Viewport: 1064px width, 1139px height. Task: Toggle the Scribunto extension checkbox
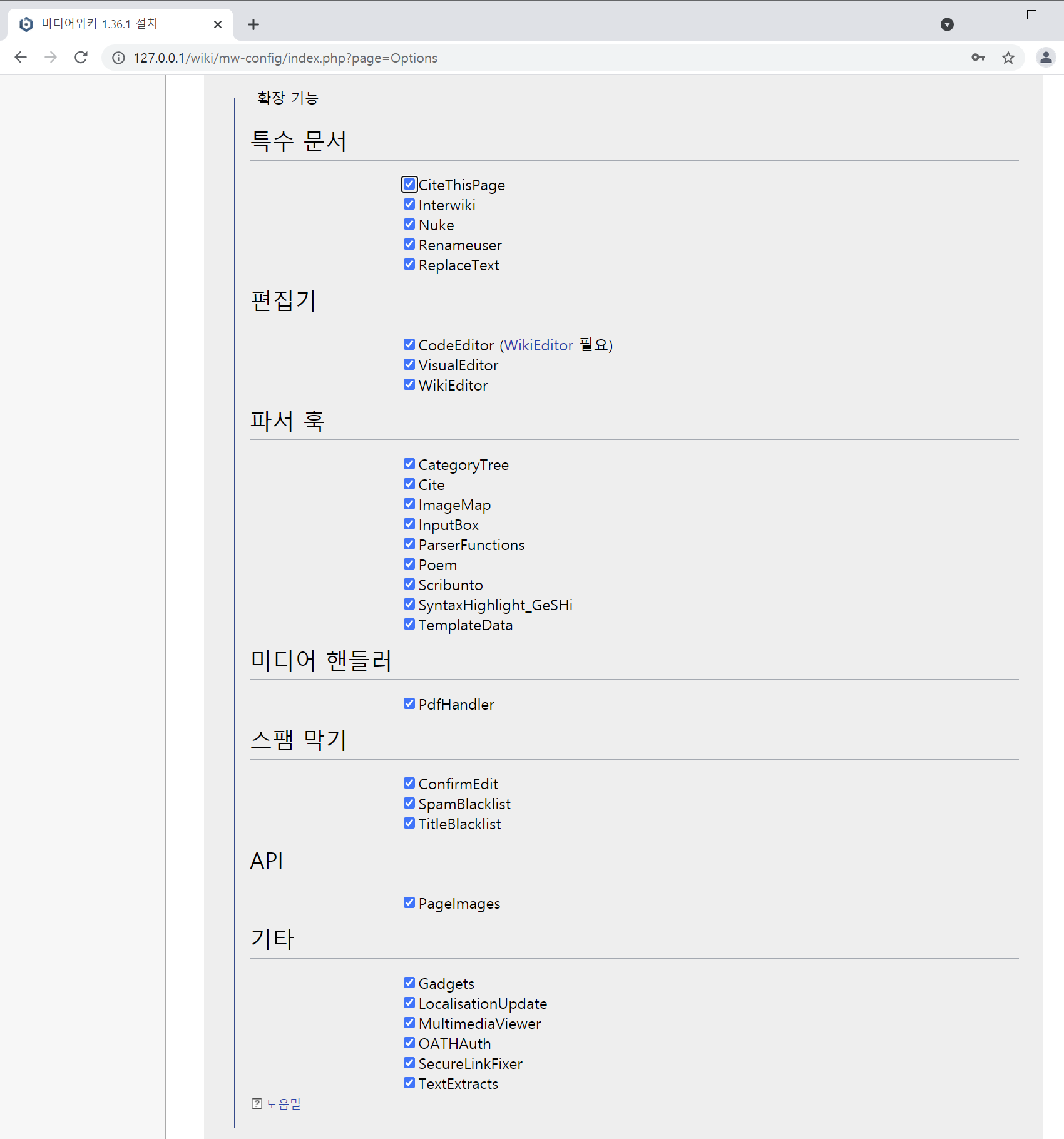point(409,584)
